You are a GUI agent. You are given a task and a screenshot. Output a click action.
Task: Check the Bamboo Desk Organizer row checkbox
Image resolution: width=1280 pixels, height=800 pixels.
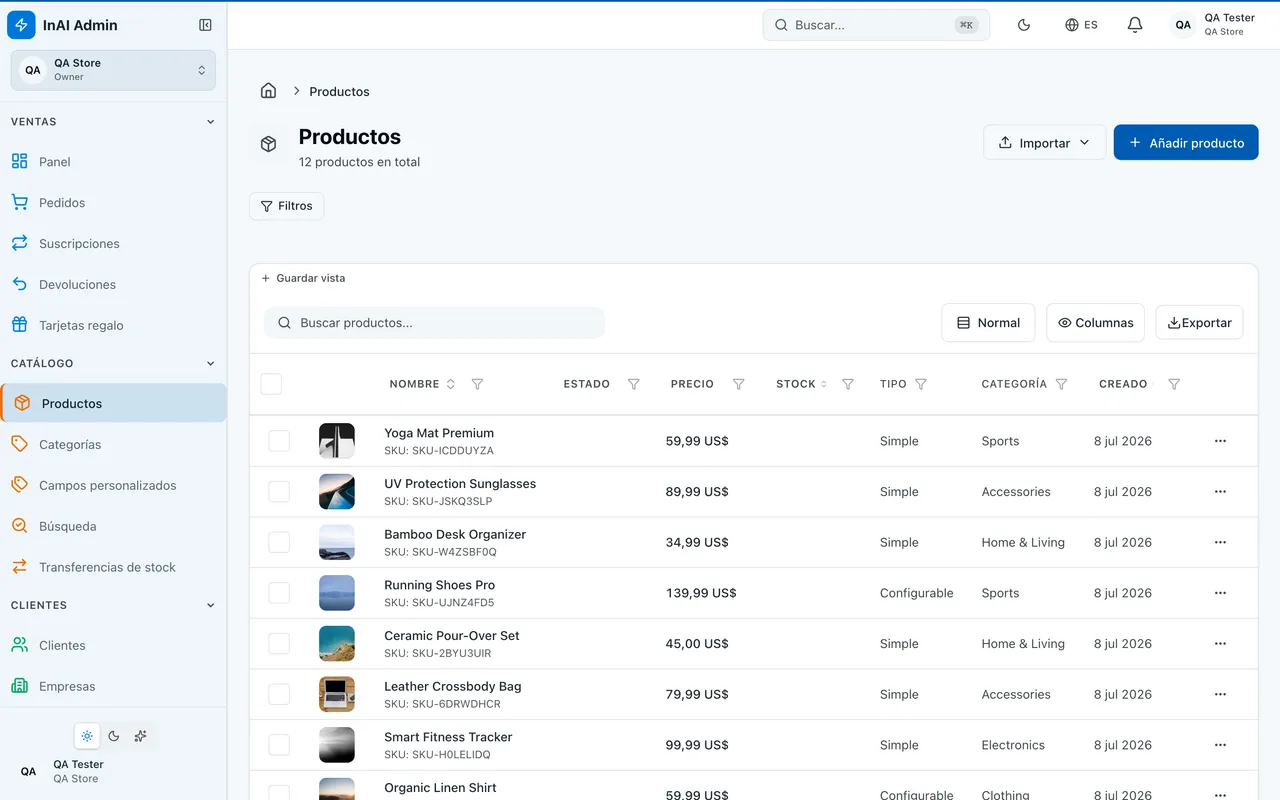point(279,542)
